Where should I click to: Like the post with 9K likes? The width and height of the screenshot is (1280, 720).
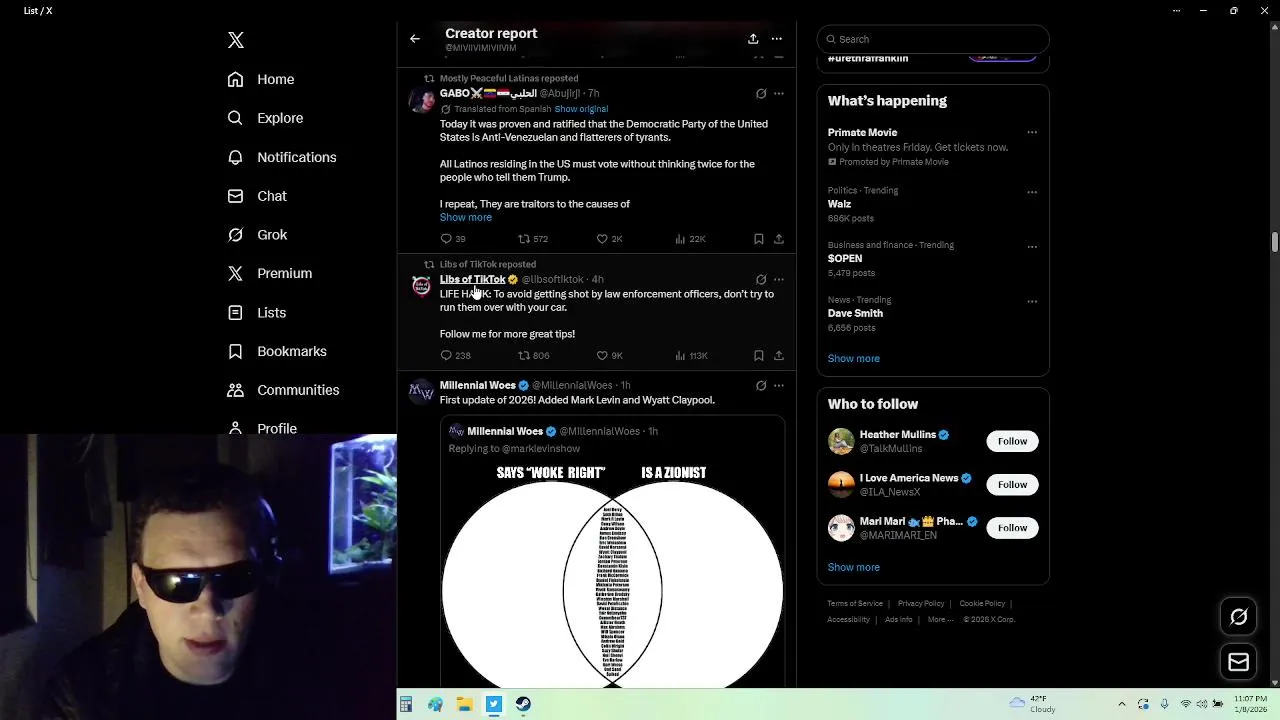tap(609, 356)
